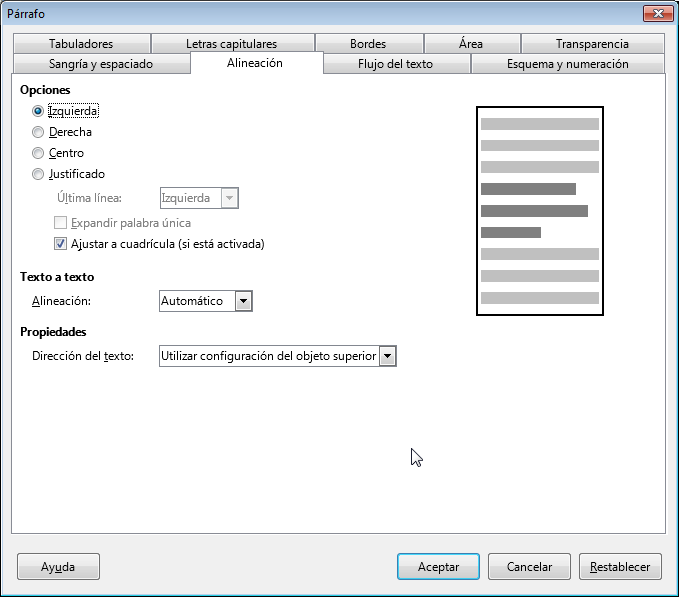Switch to Sangría y espaciado tab
The image size is (679, 597).
tap(101, 64)
